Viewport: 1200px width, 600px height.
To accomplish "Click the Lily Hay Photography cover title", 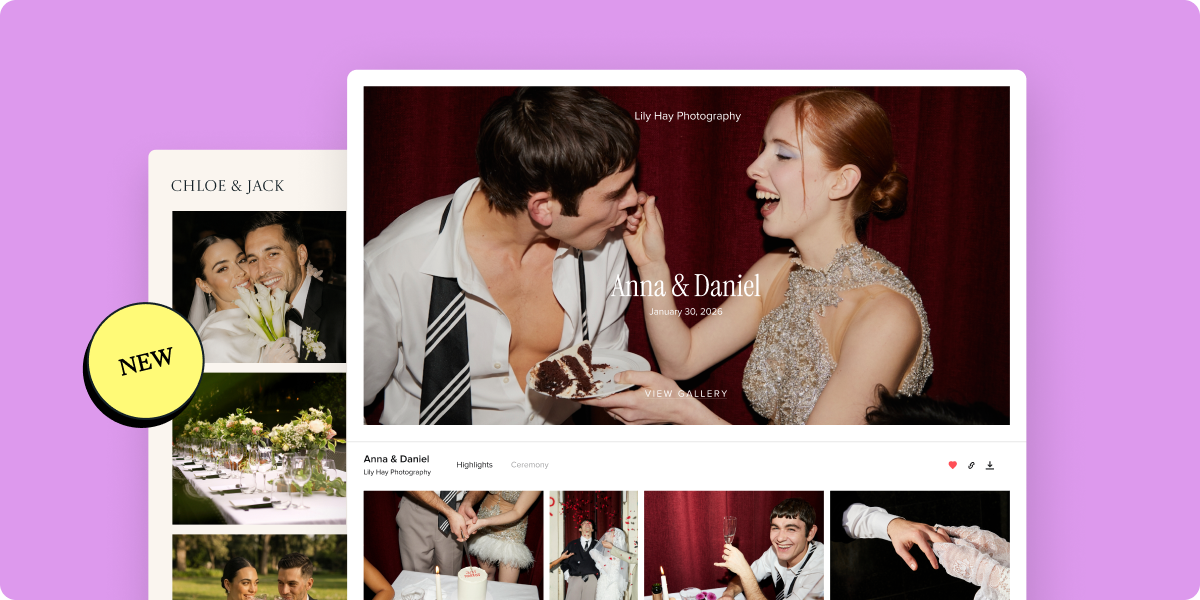I will [688, 116].
